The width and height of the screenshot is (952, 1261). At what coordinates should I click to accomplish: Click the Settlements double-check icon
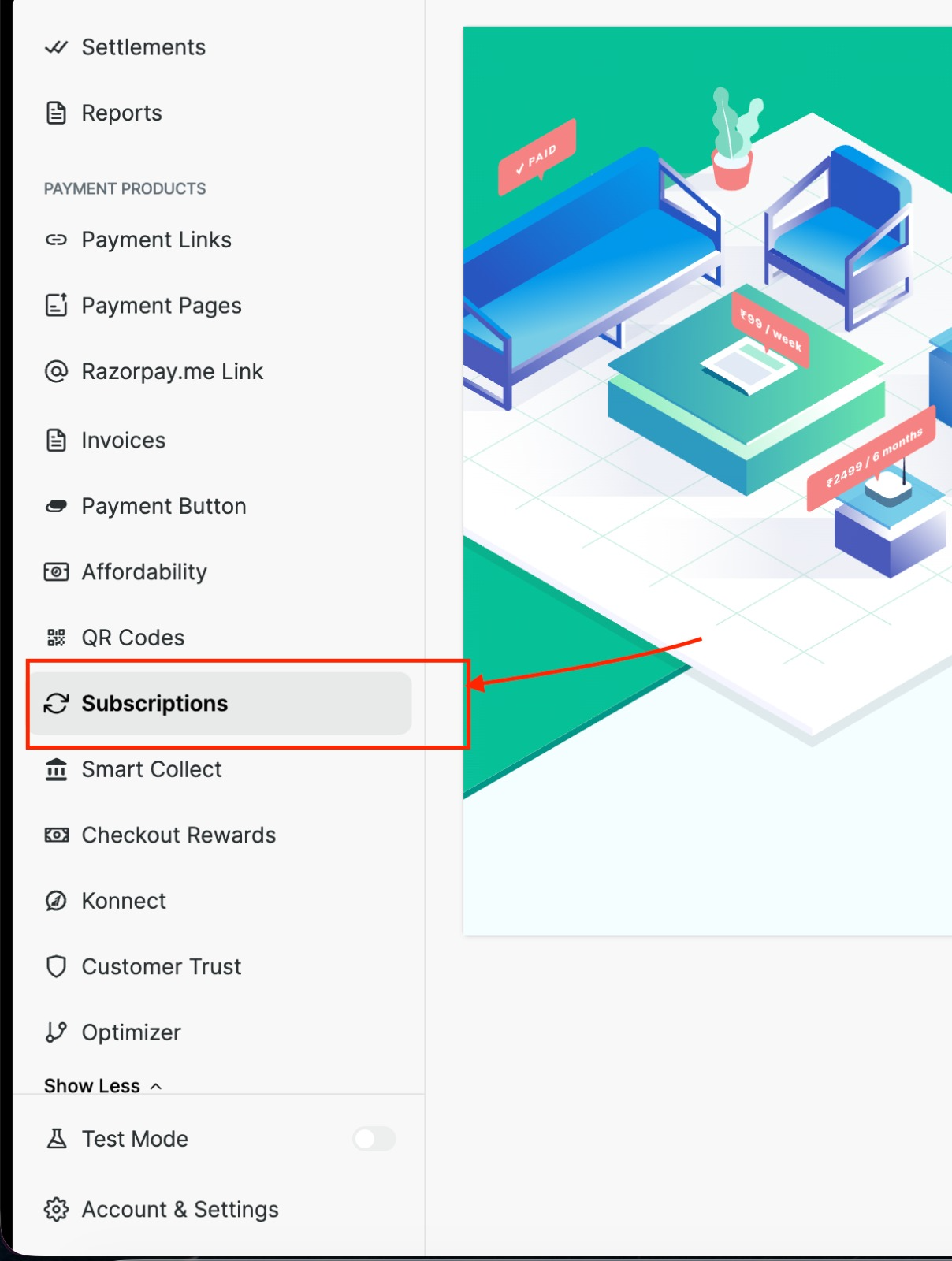(x=56, y=47)
